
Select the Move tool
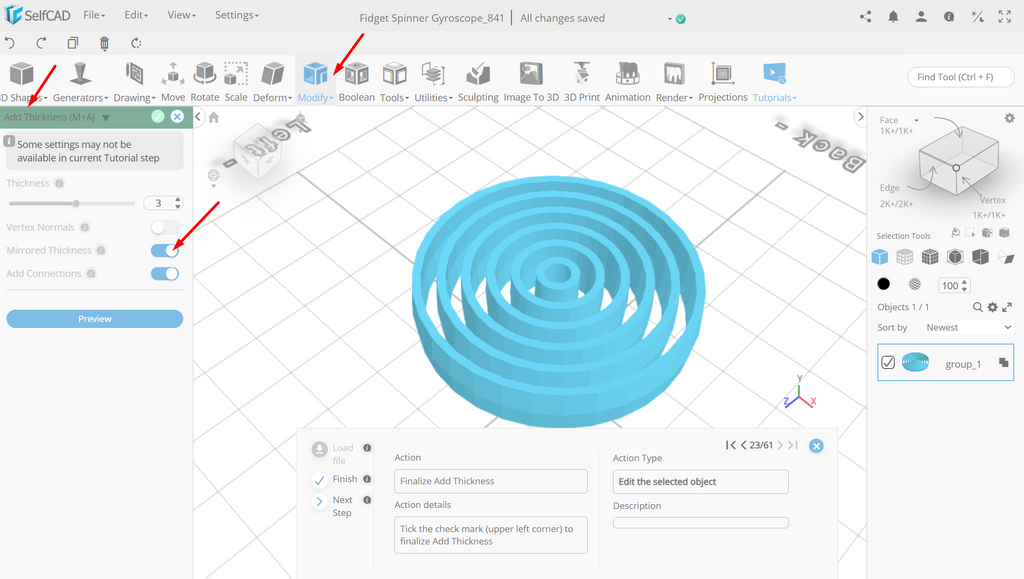point(173,82)
